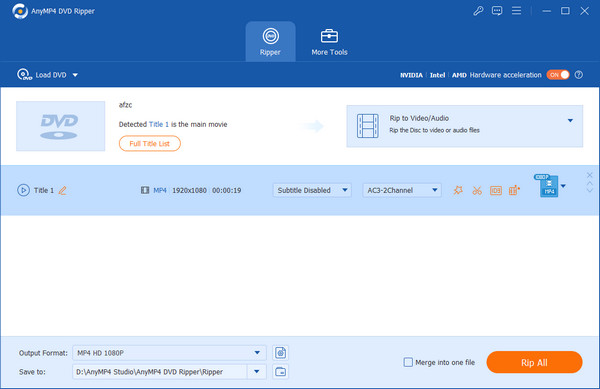This screenshot has width=600, height=389.
Task: Open the Subtitle Disabled dropdown
Action: pos(312,190)
